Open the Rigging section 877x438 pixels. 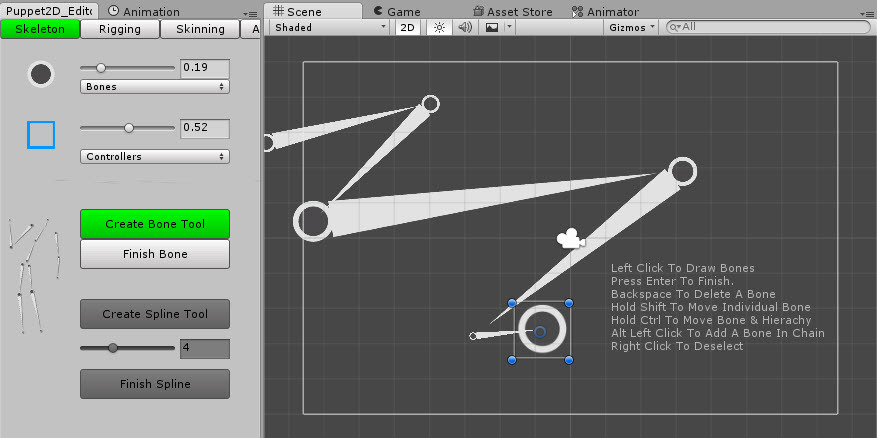[x=120, y=29]
